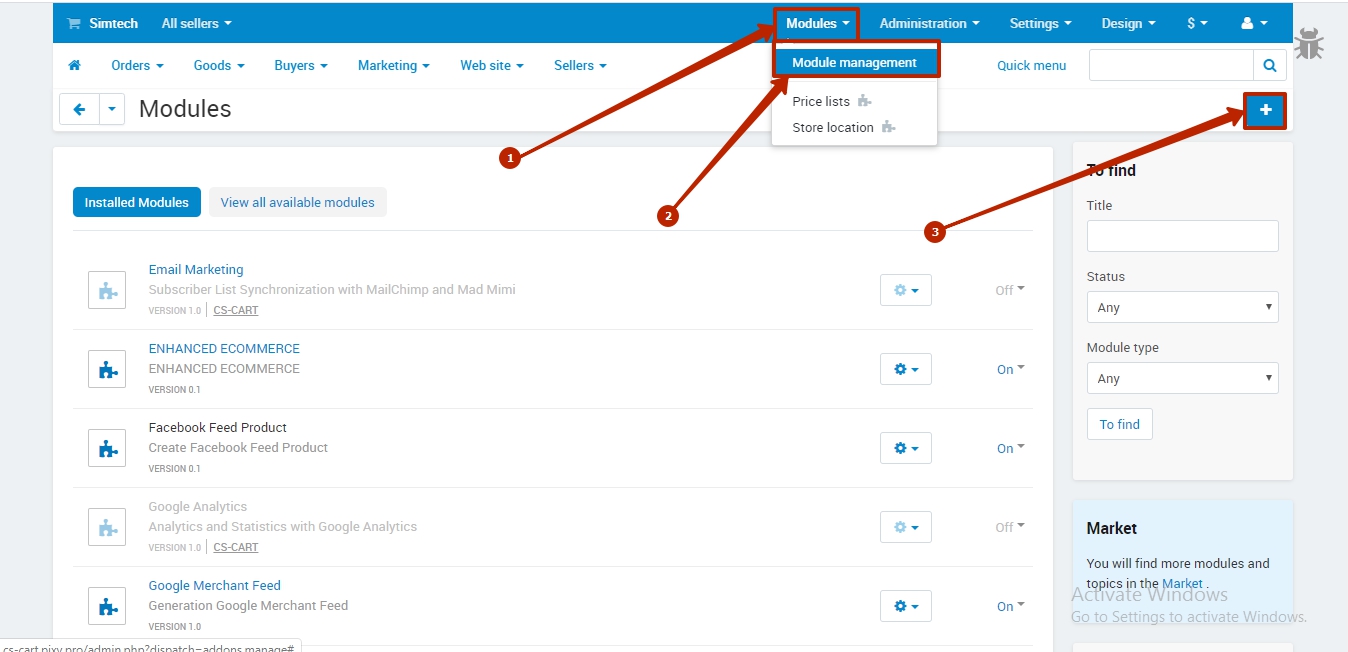This screenshot has height=652, width=1348.
Task: Click the To find button
Action: pos(1119,424)
